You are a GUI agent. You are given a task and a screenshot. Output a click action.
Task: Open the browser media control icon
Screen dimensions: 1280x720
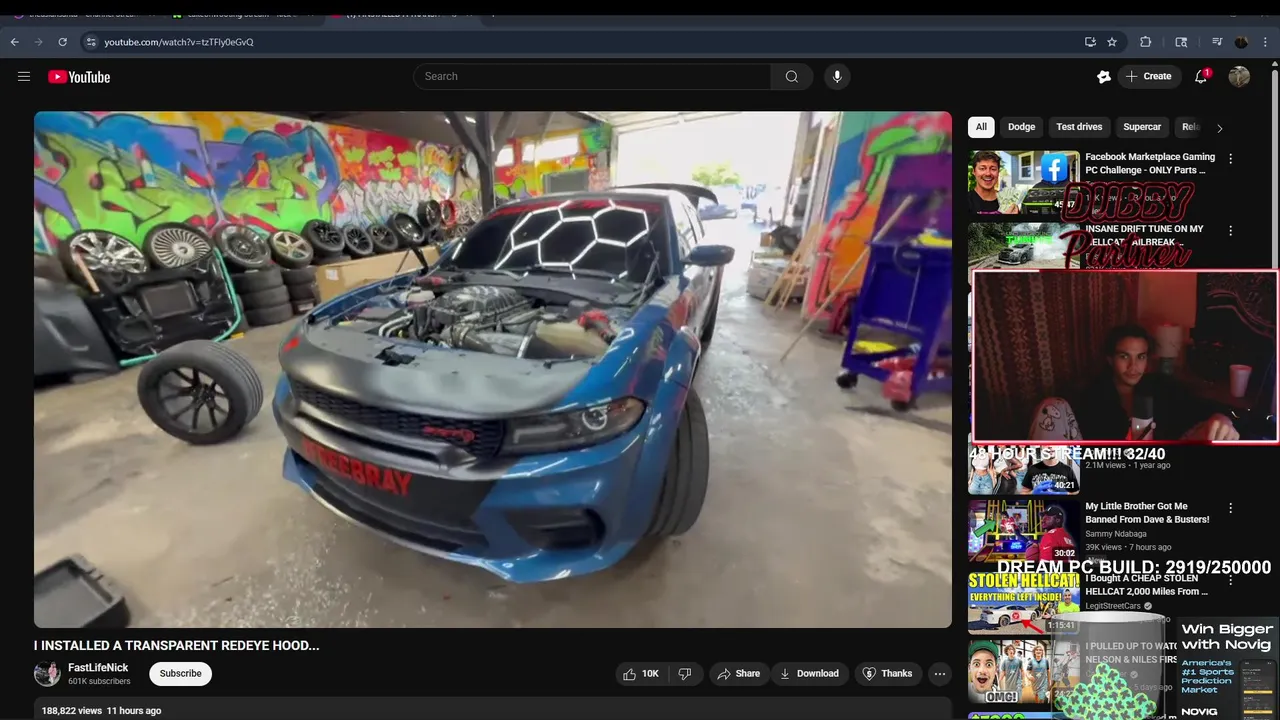1217,42
